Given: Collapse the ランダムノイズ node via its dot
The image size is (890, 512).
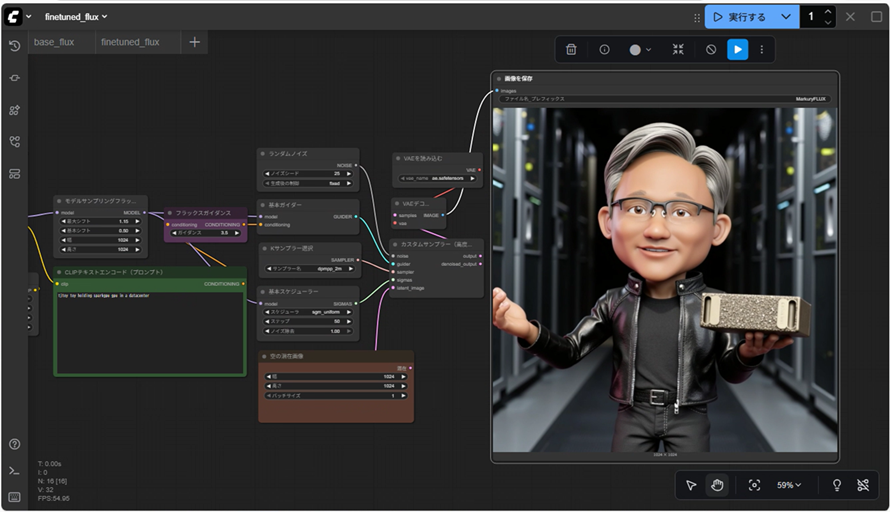Looking at the screenshot, I should [263, 153].
